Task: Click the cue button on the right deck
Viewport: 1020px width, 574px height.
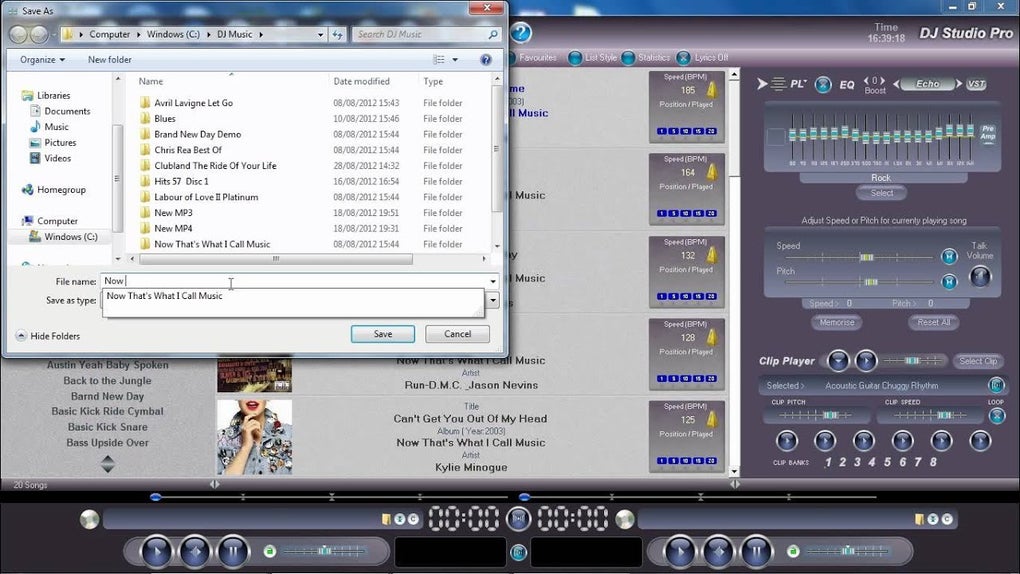Action: (718, 552)
